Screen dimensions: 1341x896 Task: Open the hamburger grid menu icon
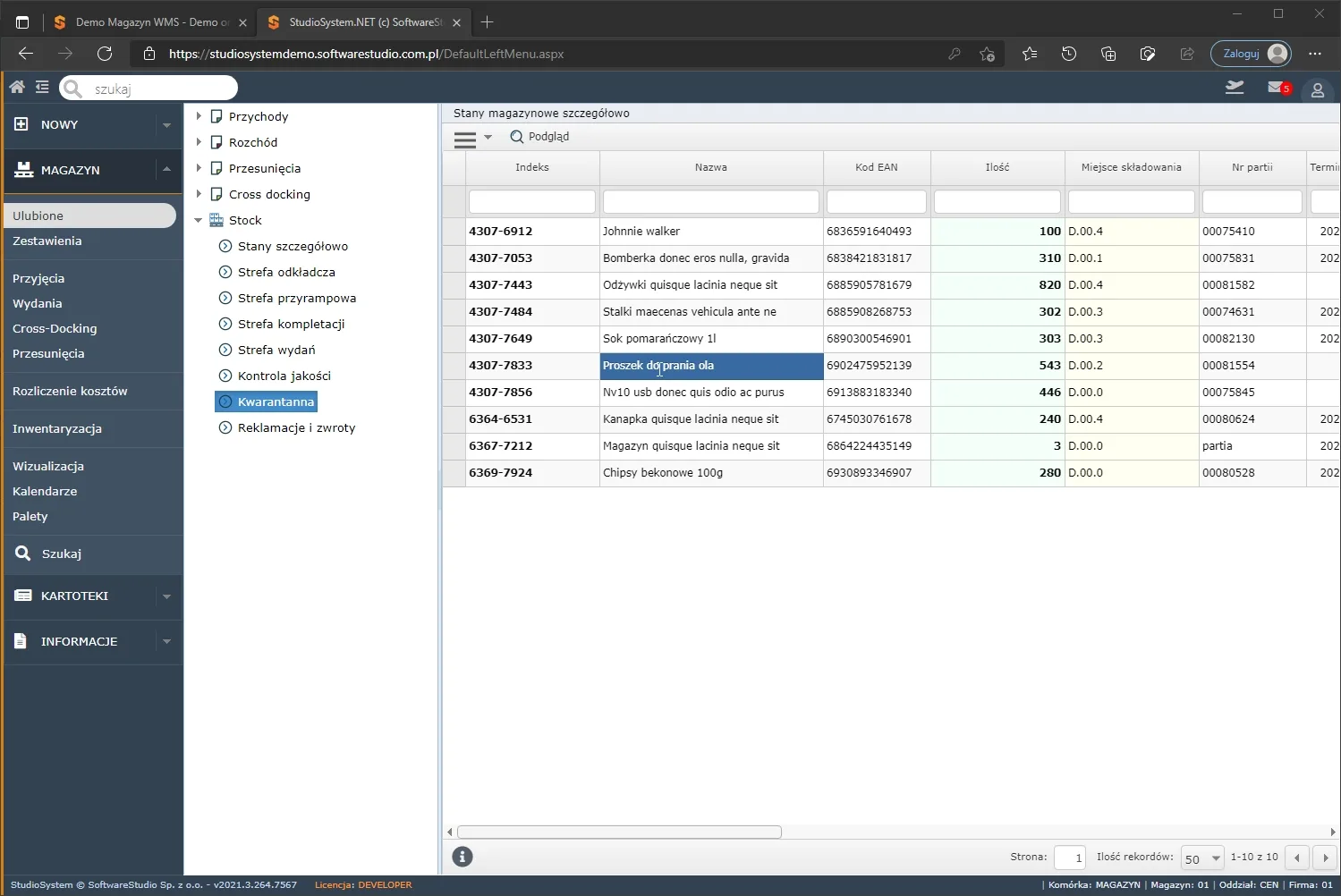pos(465,139)
